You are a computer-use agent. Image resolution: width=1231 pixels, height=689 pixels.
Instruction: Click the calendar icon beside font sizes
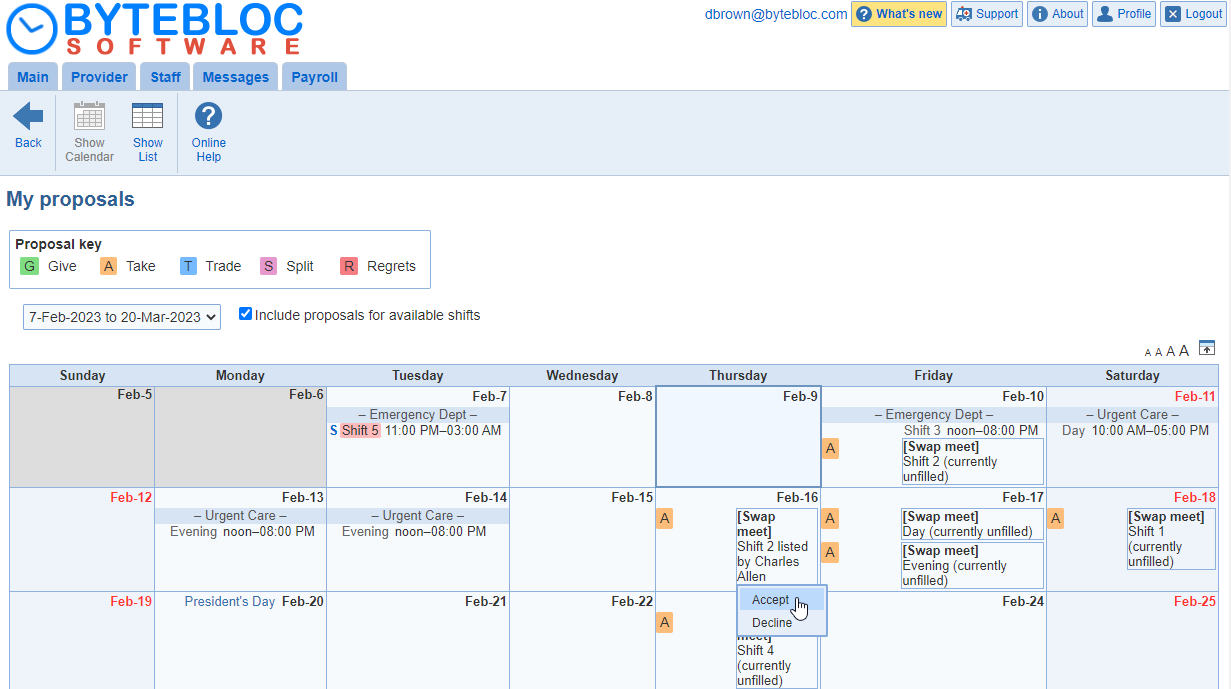click(x=1207, y=348)
